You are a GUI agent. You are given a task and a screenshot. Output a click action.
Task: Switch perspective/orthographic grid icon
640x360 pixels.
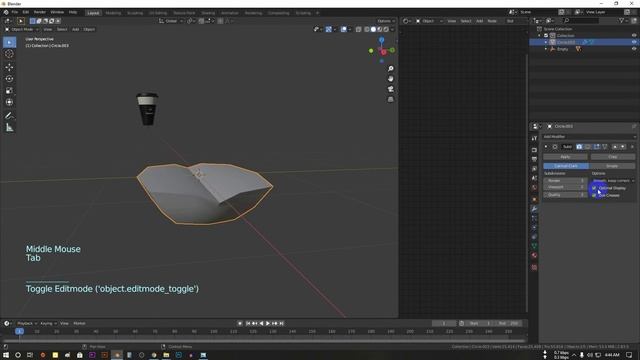coord(391,99)
